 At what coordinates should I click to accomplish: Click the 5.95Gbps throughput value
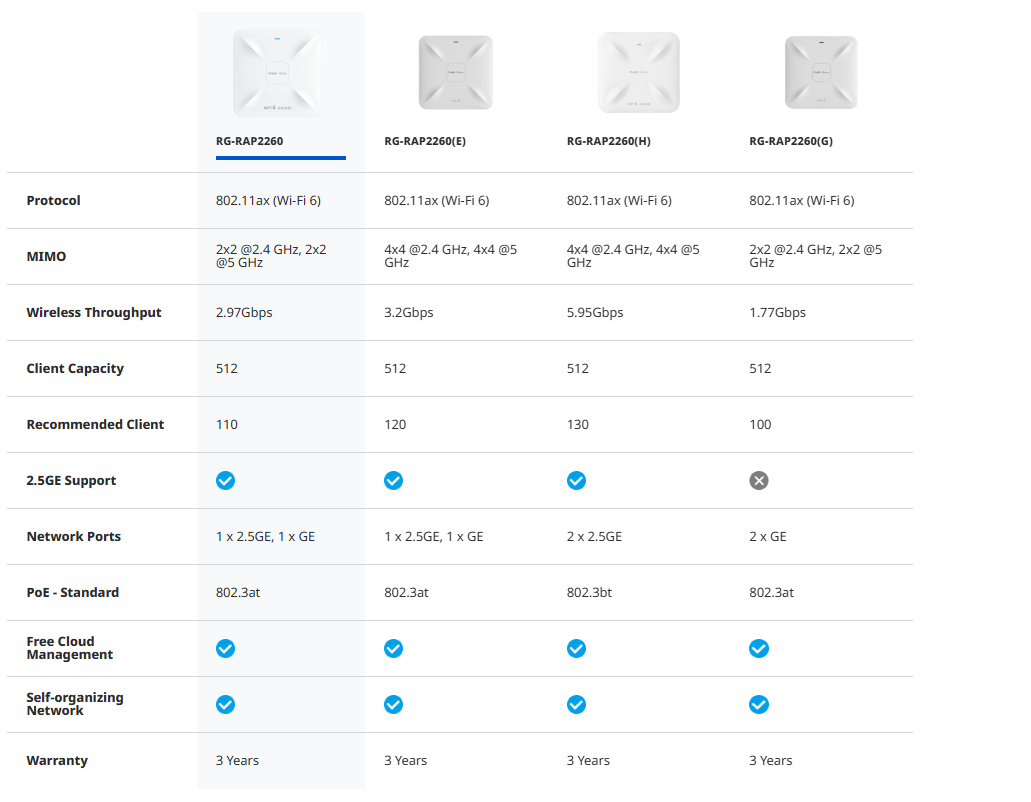(x=595, y=313)
